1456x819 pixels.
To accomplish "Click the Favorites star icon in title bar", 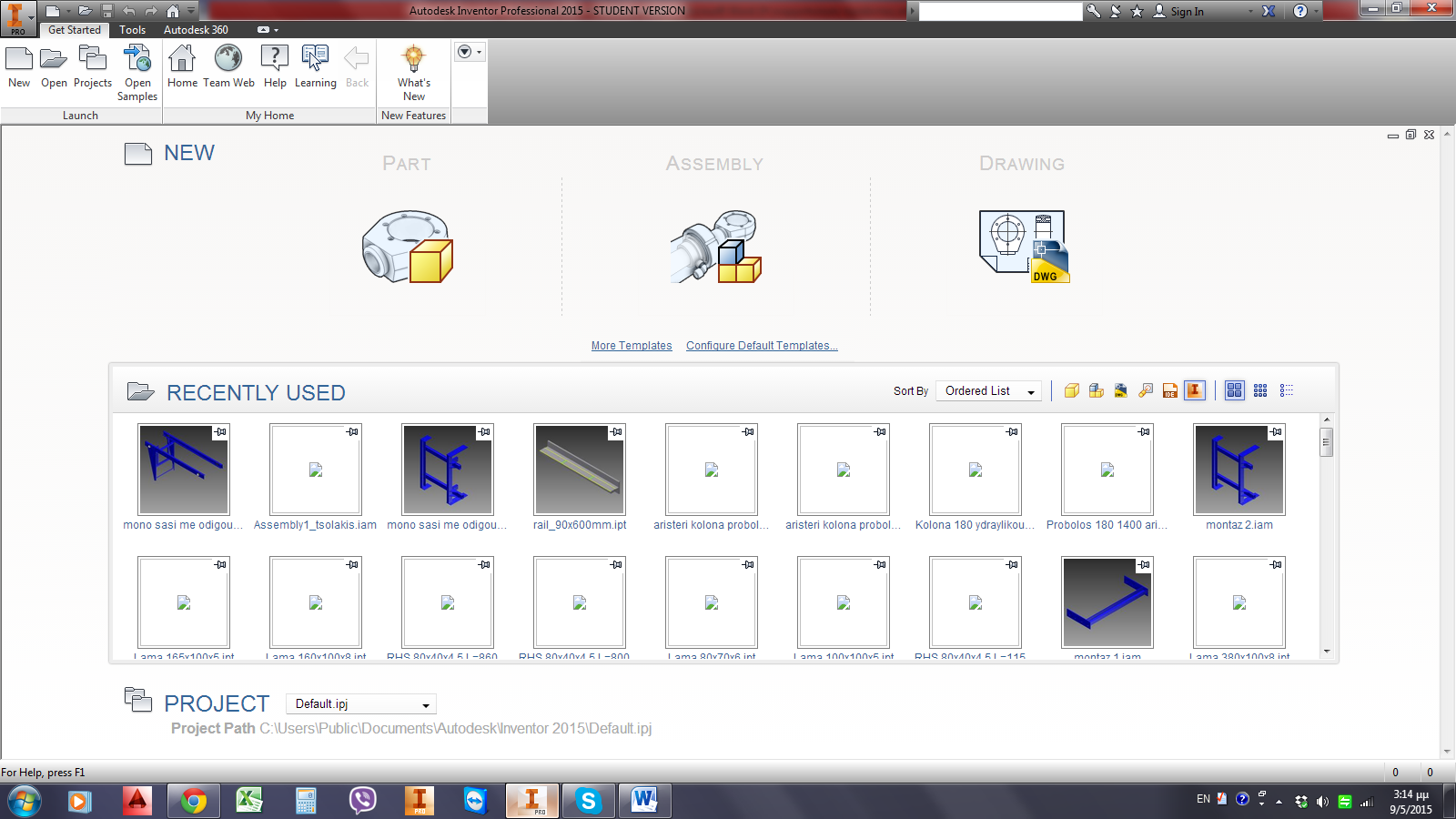I will click(1137, 11).
